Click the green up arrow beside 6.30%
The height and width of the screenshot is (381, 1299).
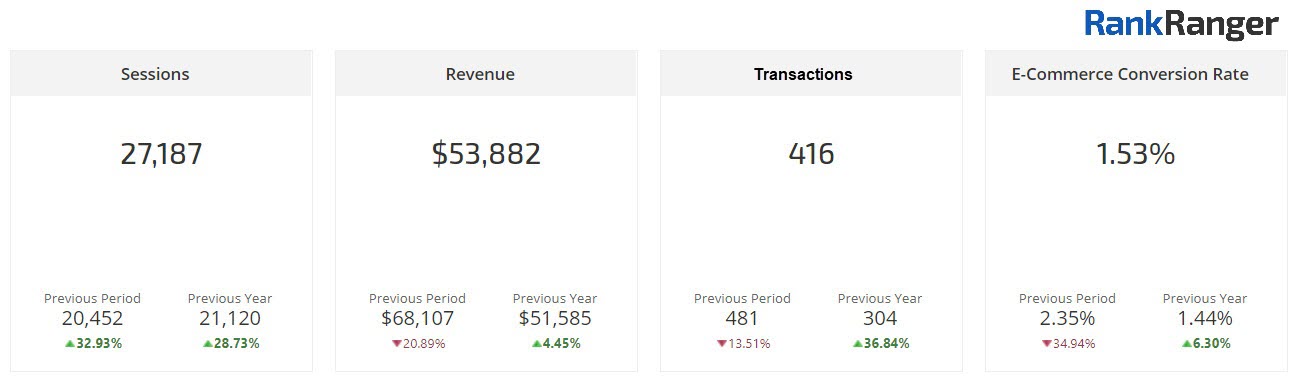tap(1186, 343)
